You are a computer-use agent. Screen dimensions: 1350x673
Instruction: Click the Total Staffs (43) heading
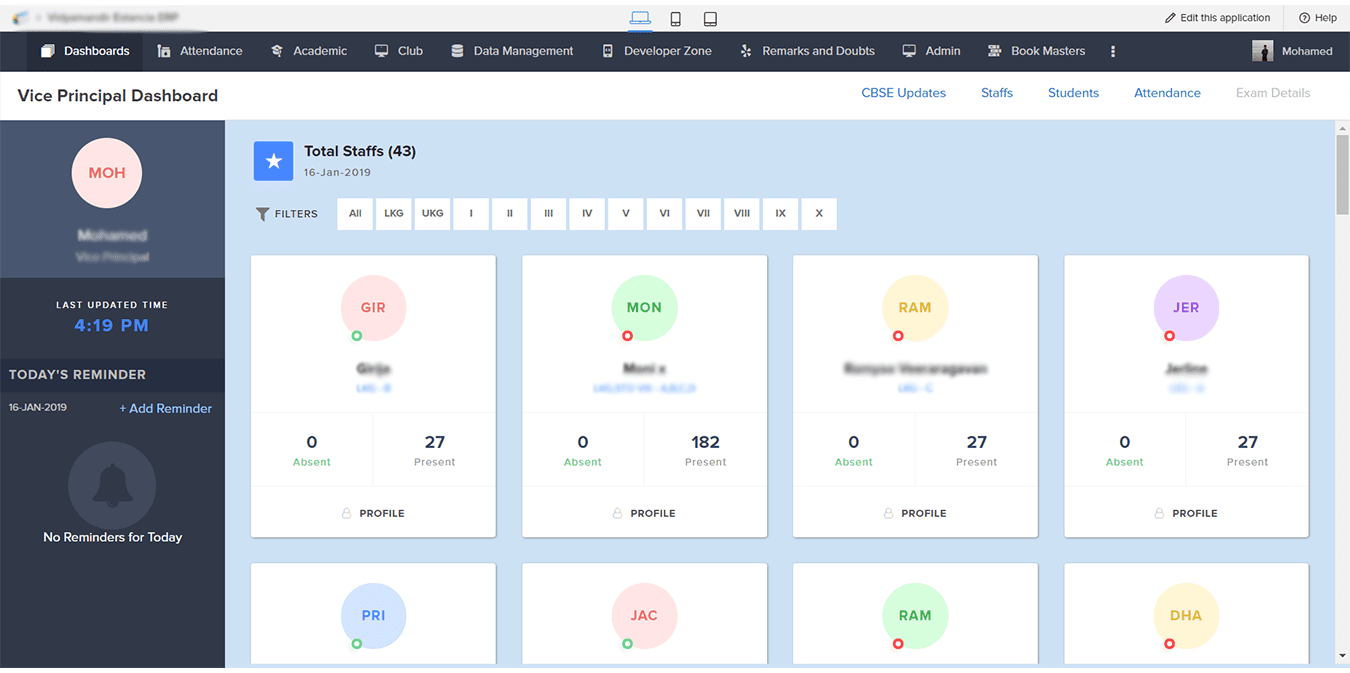click(x=360, y=151)
